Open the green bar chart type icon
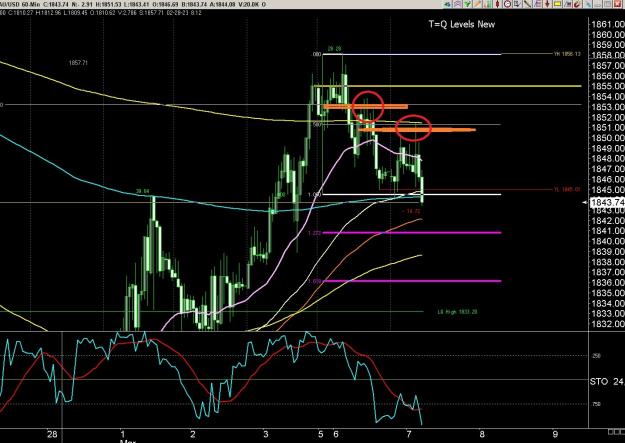Screen dimensions: 625x443 pyautogui.click(x=487, y=4)
